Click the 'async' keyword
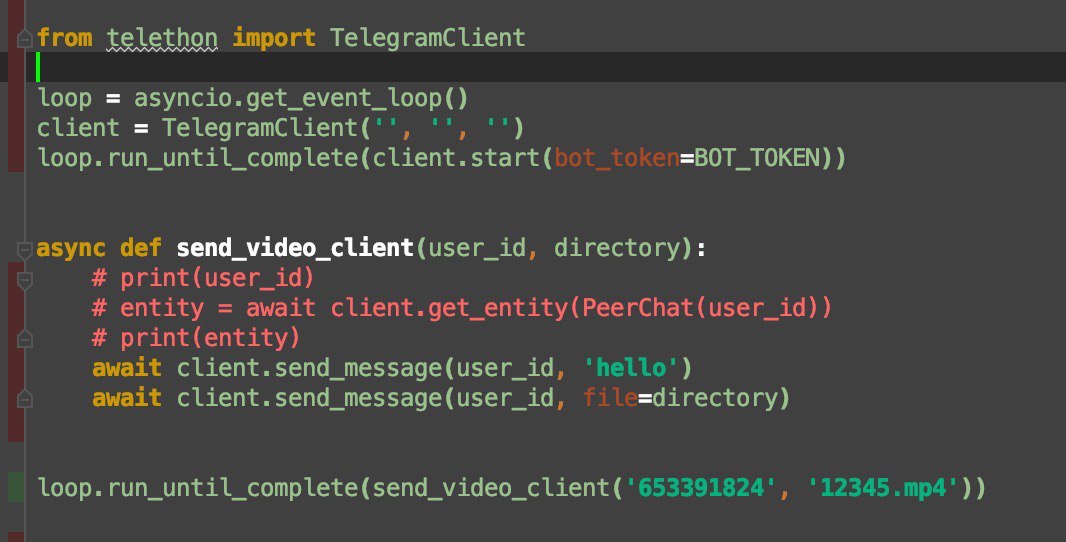Screen dimensions: 1066x542 (x=71, y=248)
